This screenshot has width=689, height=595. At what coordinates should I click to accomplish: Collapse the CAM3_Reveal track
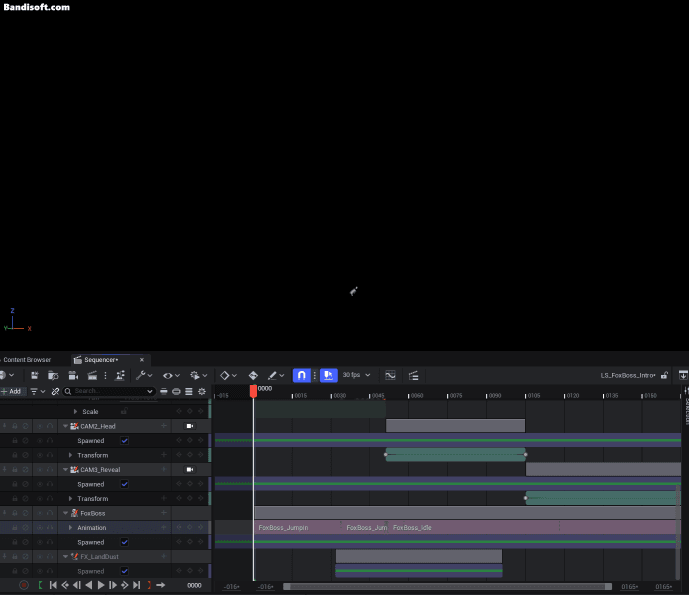point(65,470)
